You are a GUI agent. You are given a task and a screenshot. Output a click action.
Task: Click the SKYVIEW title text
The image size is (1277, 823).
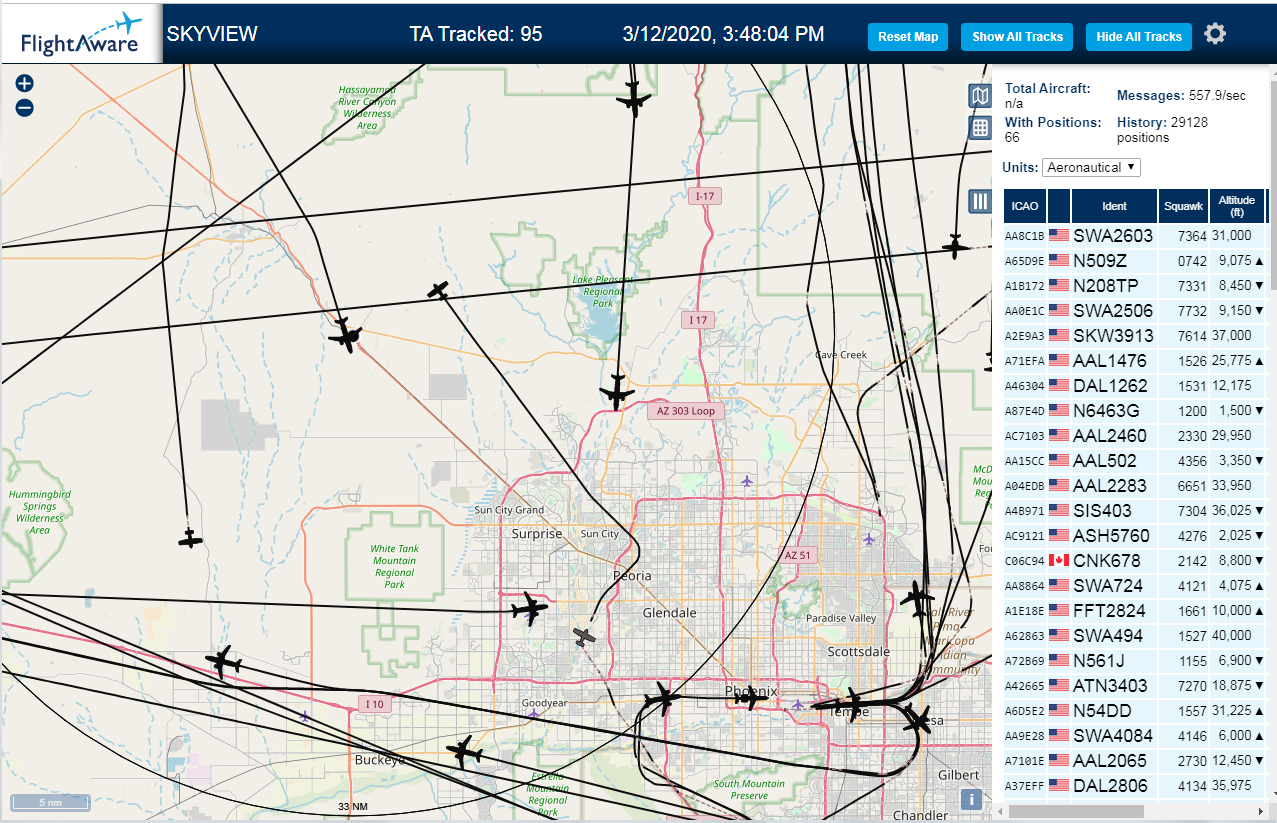212,34
